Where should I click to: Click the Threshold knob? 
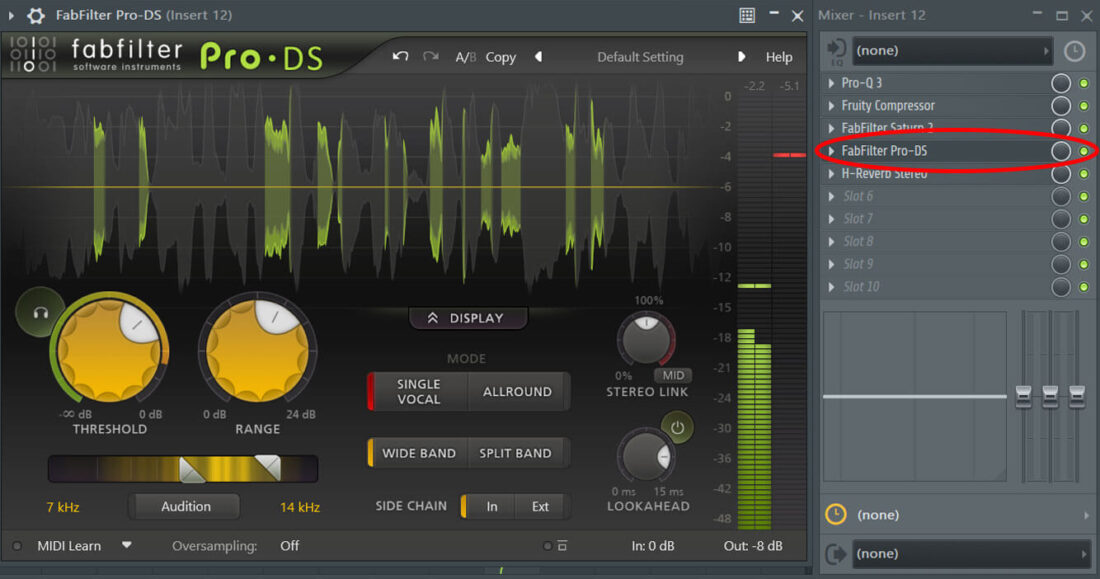pos(109,350)
